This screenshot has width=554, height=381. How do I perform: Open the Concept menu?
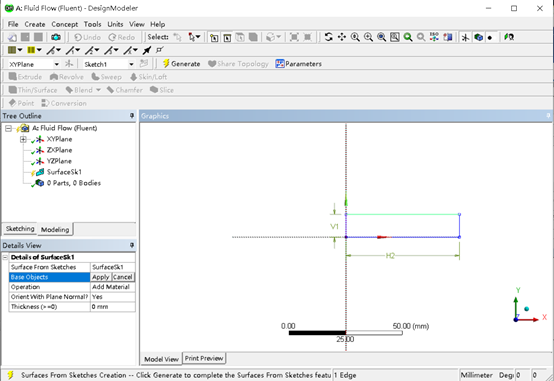pyautogui.click(x=65, y=24)
